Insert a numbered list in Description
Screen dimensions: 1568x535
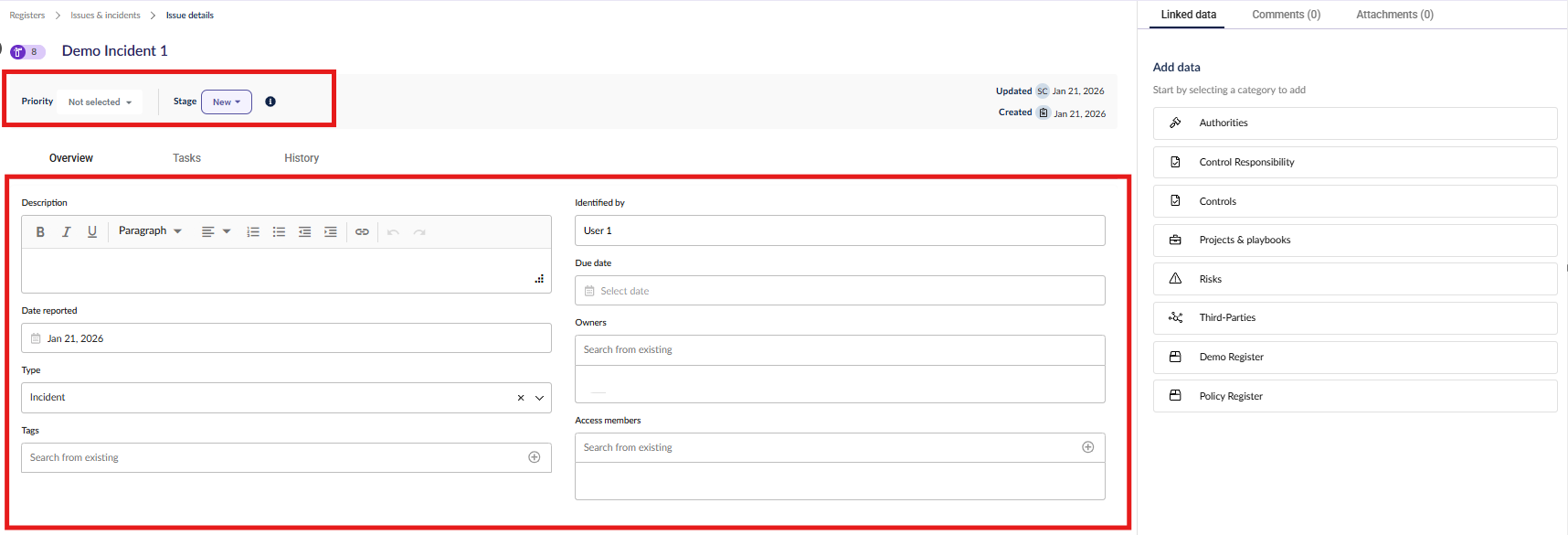pyautogui.click(x=253, y=232)
